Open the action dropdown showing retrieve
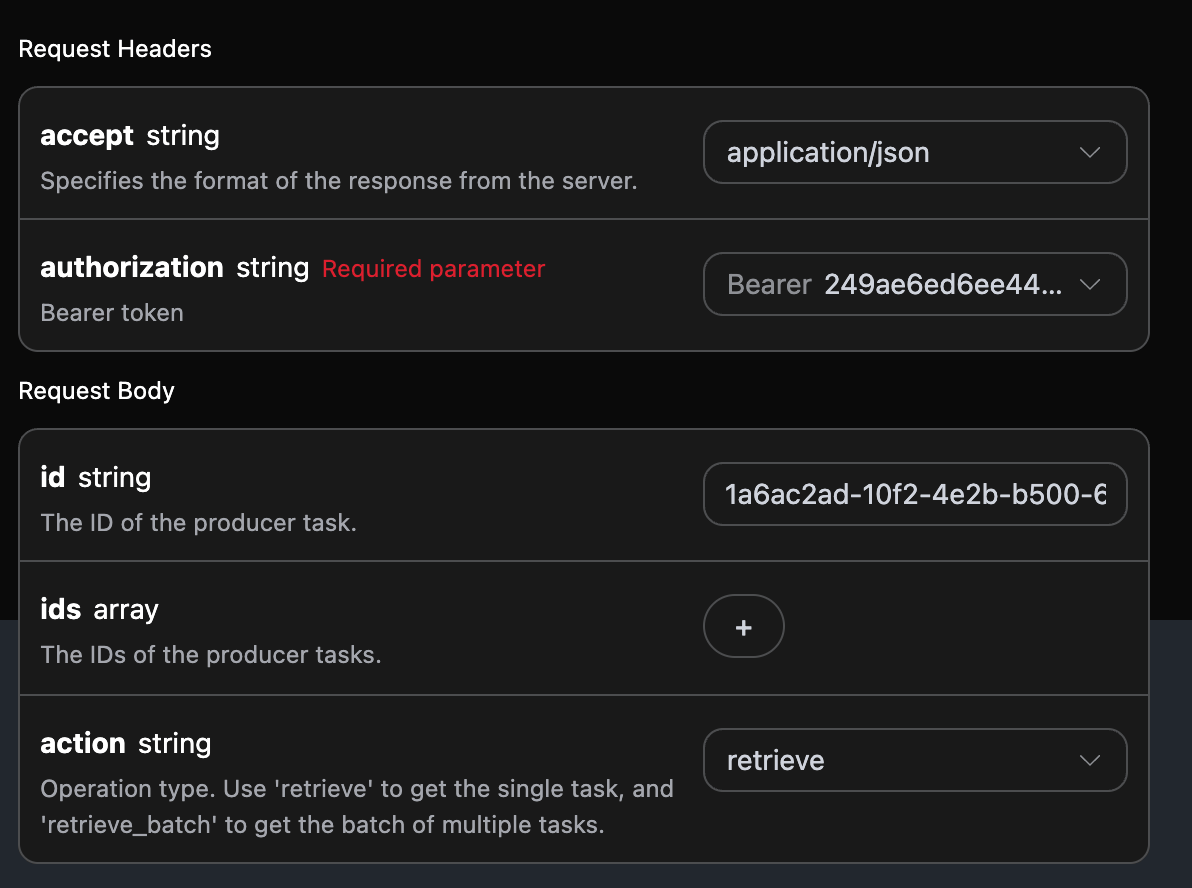 (900, 761)
